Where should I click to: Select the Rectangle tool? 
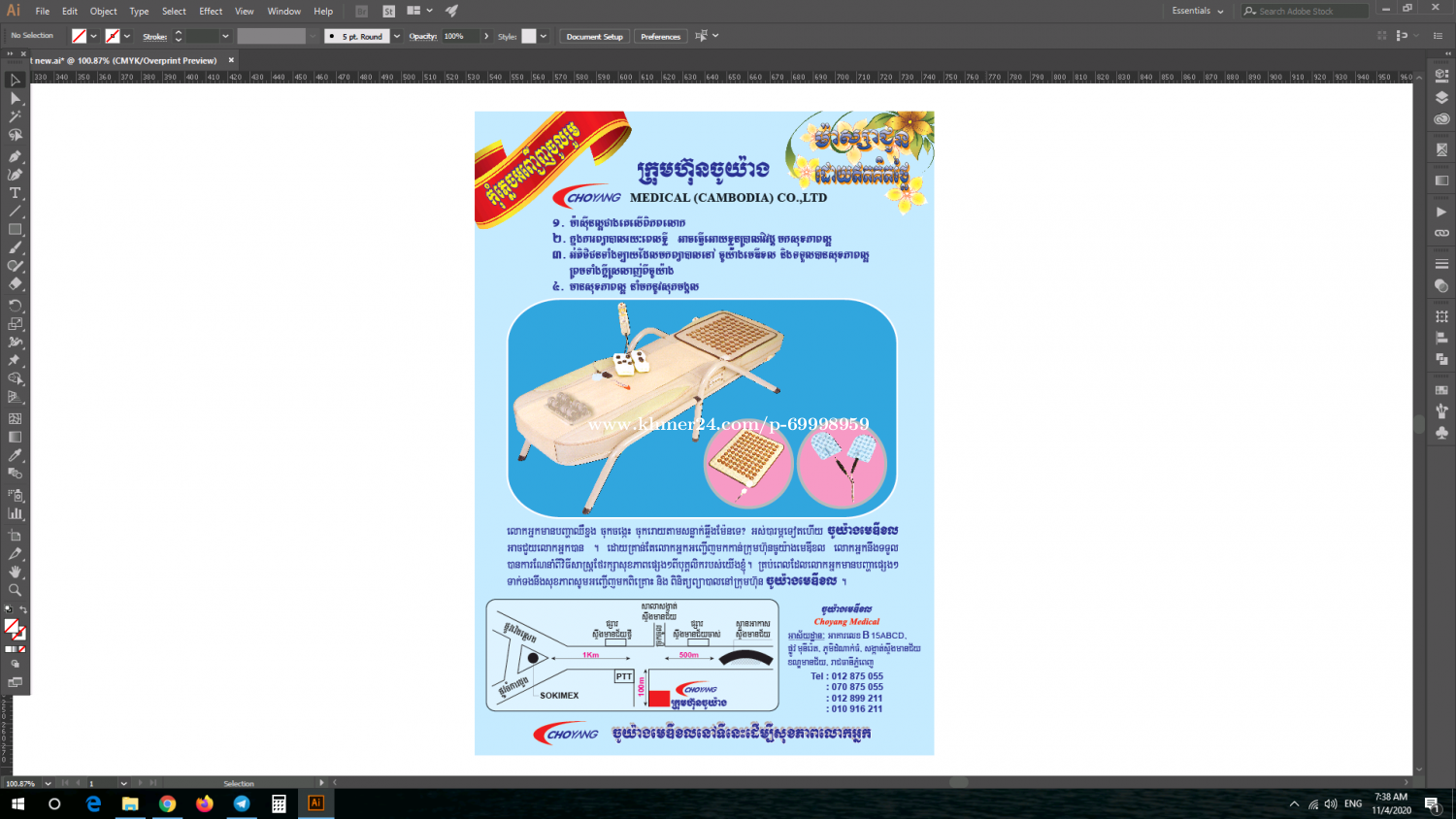15,229
